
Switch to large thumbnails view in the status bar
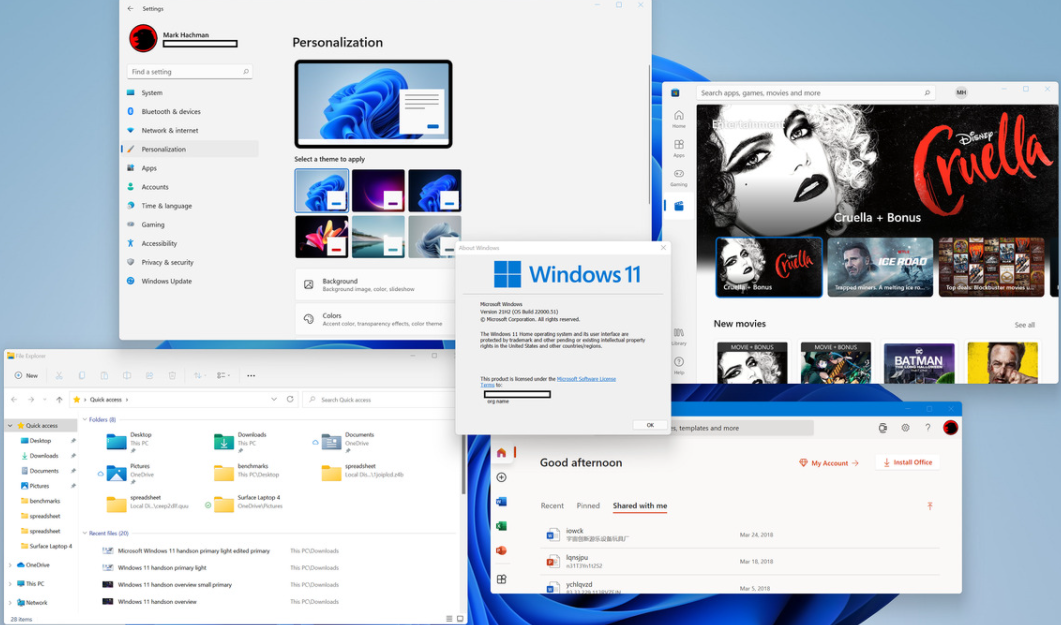pos(461,619)
